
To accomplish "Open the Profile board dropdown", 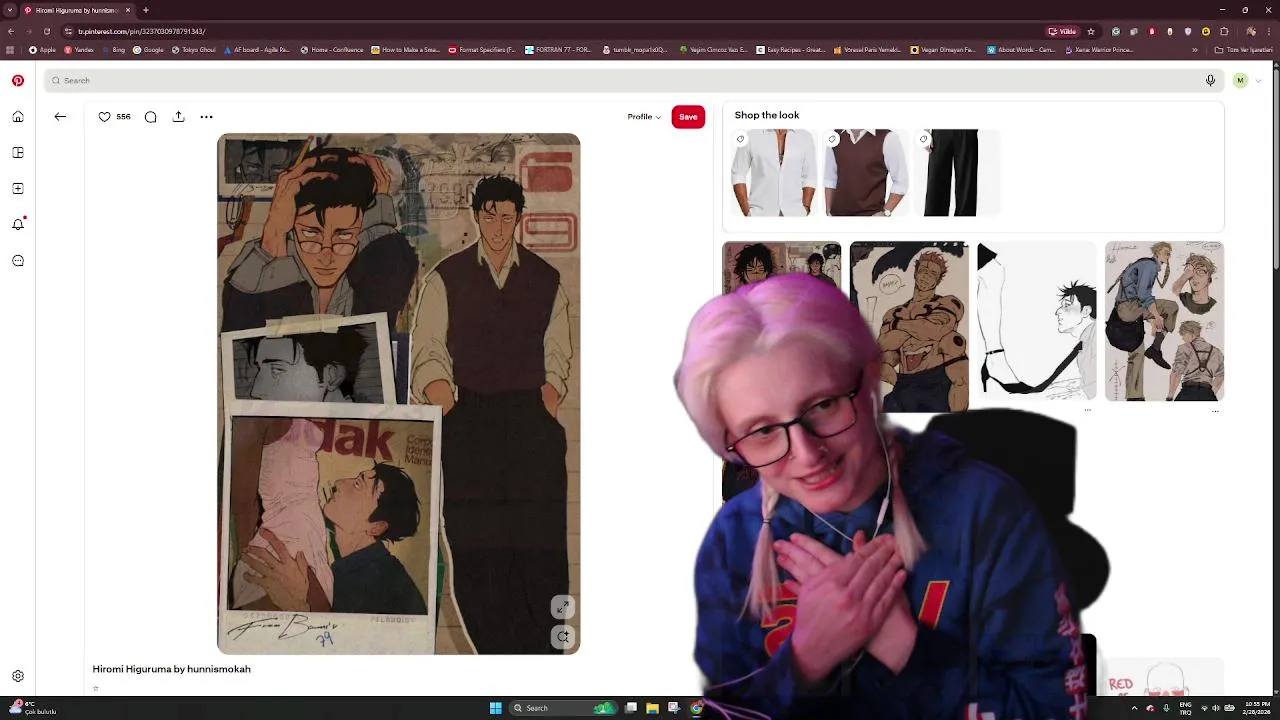I will (644, 117).
